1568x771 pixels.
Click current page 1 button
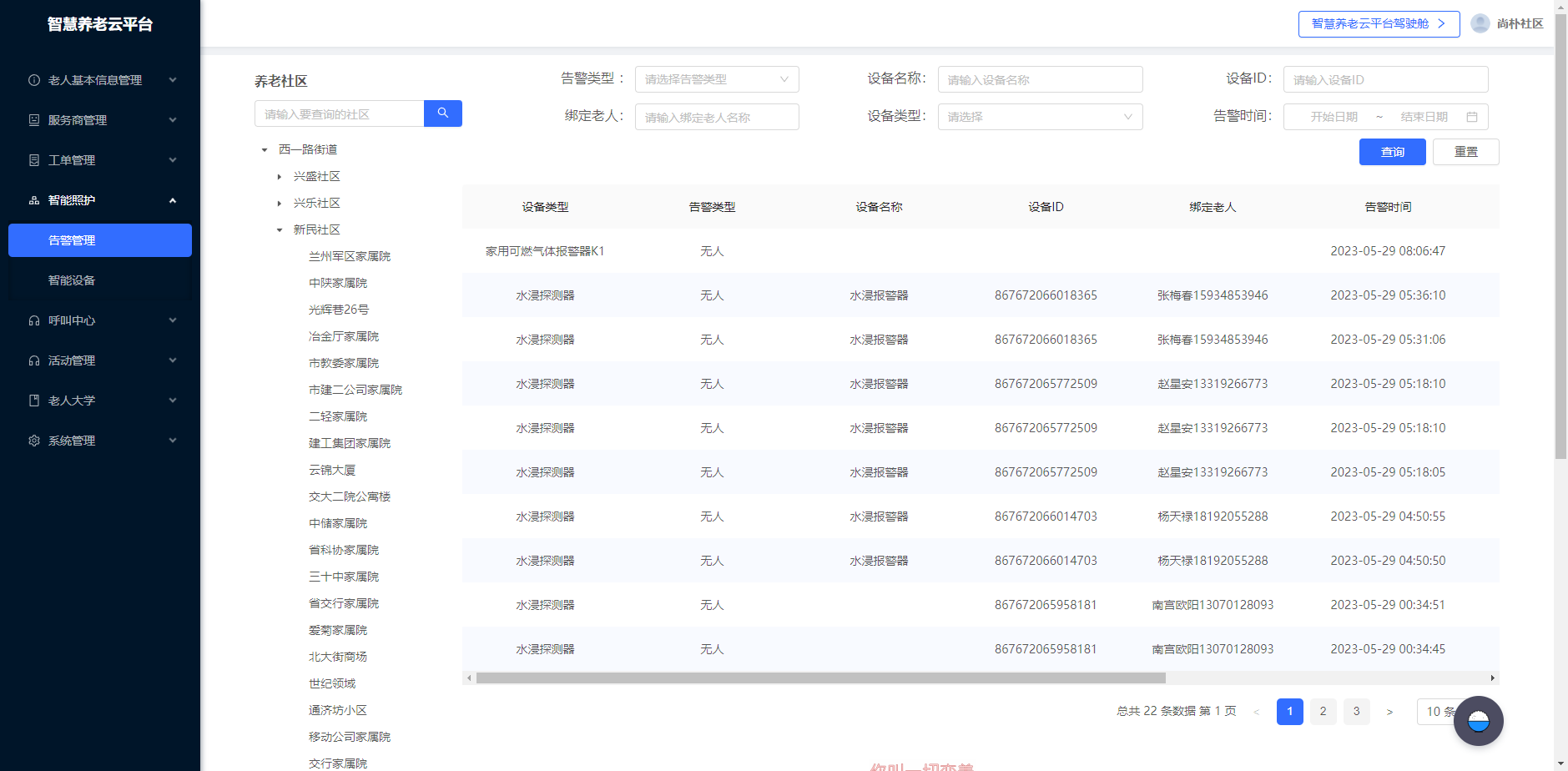click(x=1289, y=712)
